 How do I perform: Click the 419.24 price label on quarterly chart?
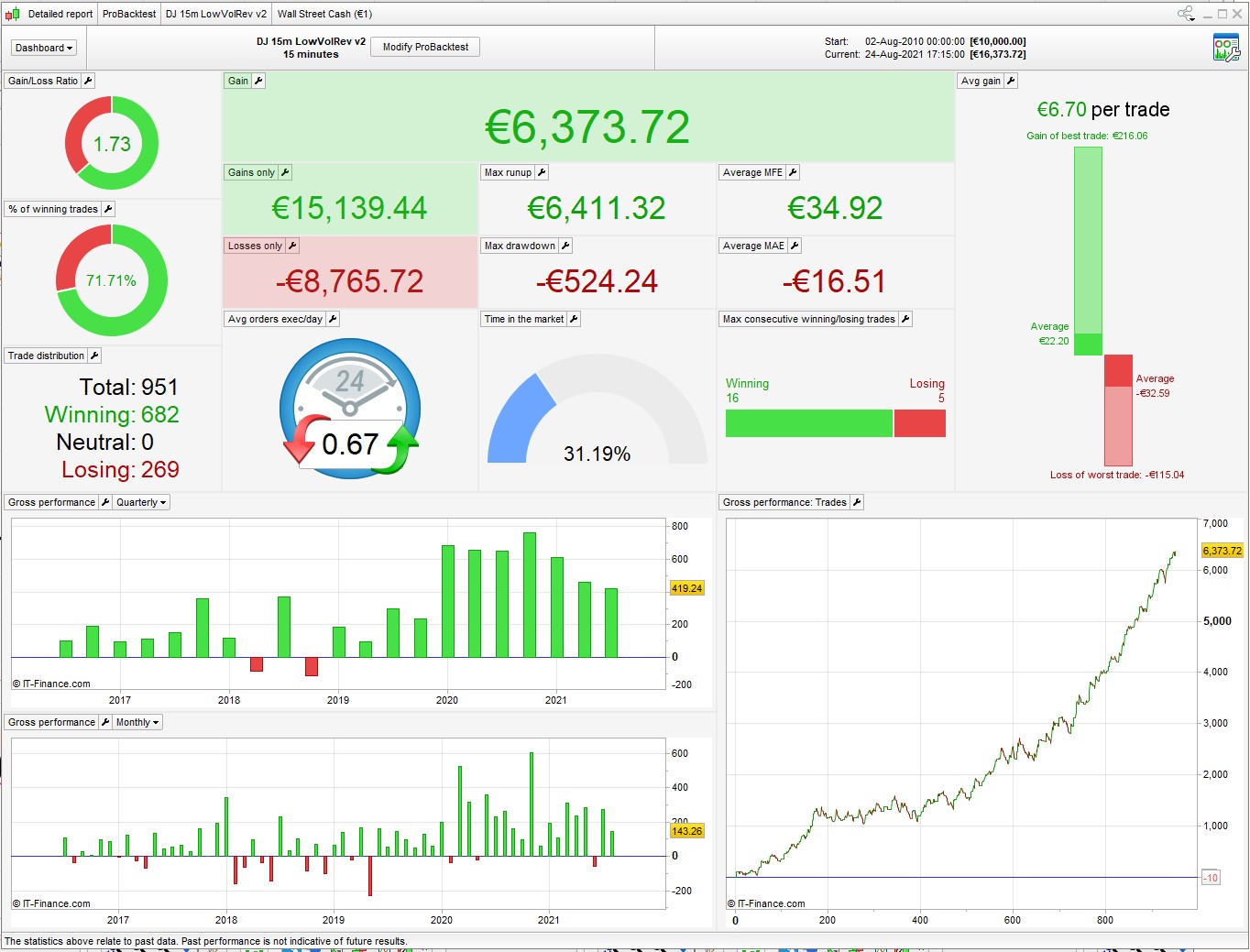[686, 588]
